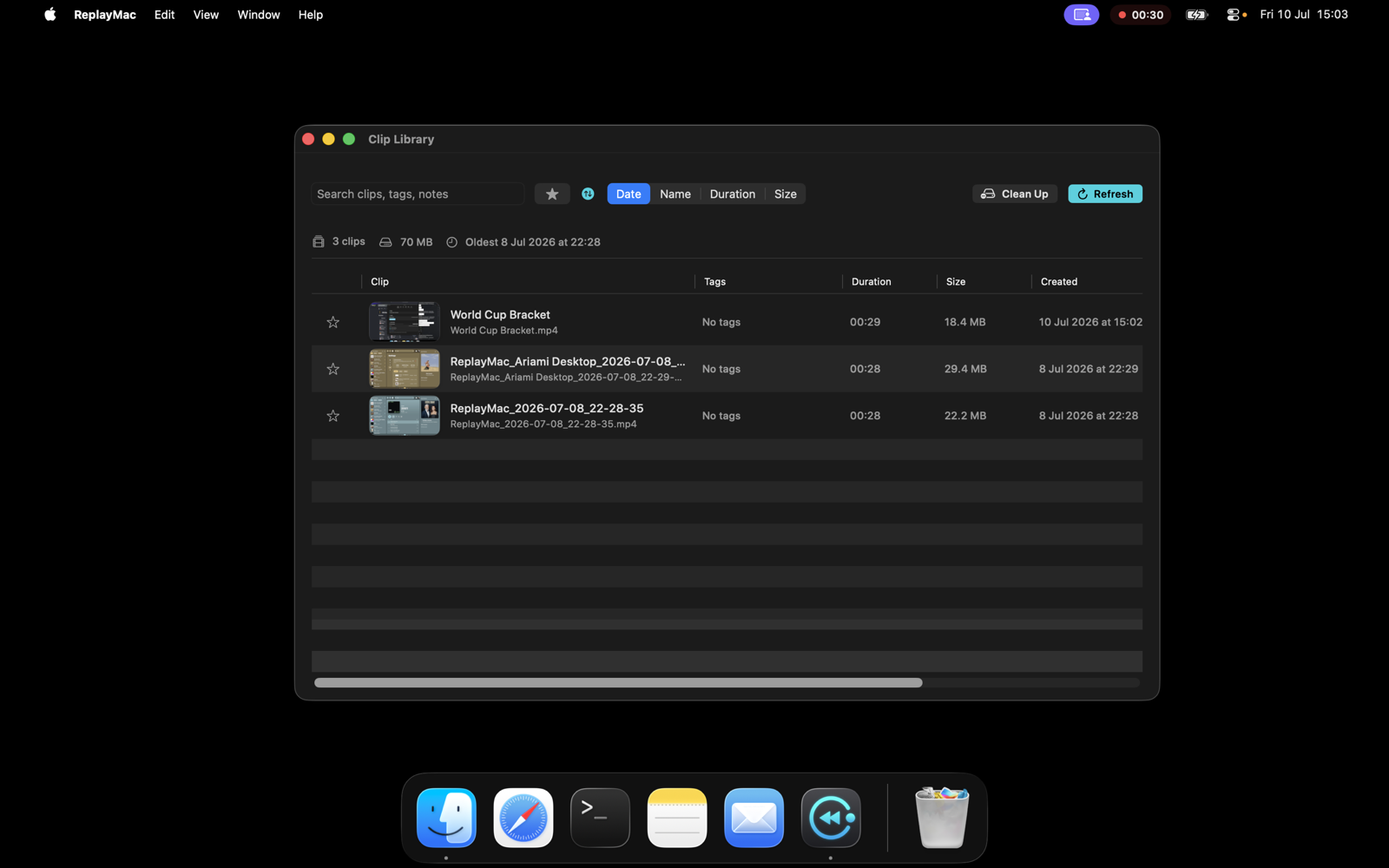This screenshot has height=868, width=1389.
Task: Launch Safari from the Dock
Action: 523,818
